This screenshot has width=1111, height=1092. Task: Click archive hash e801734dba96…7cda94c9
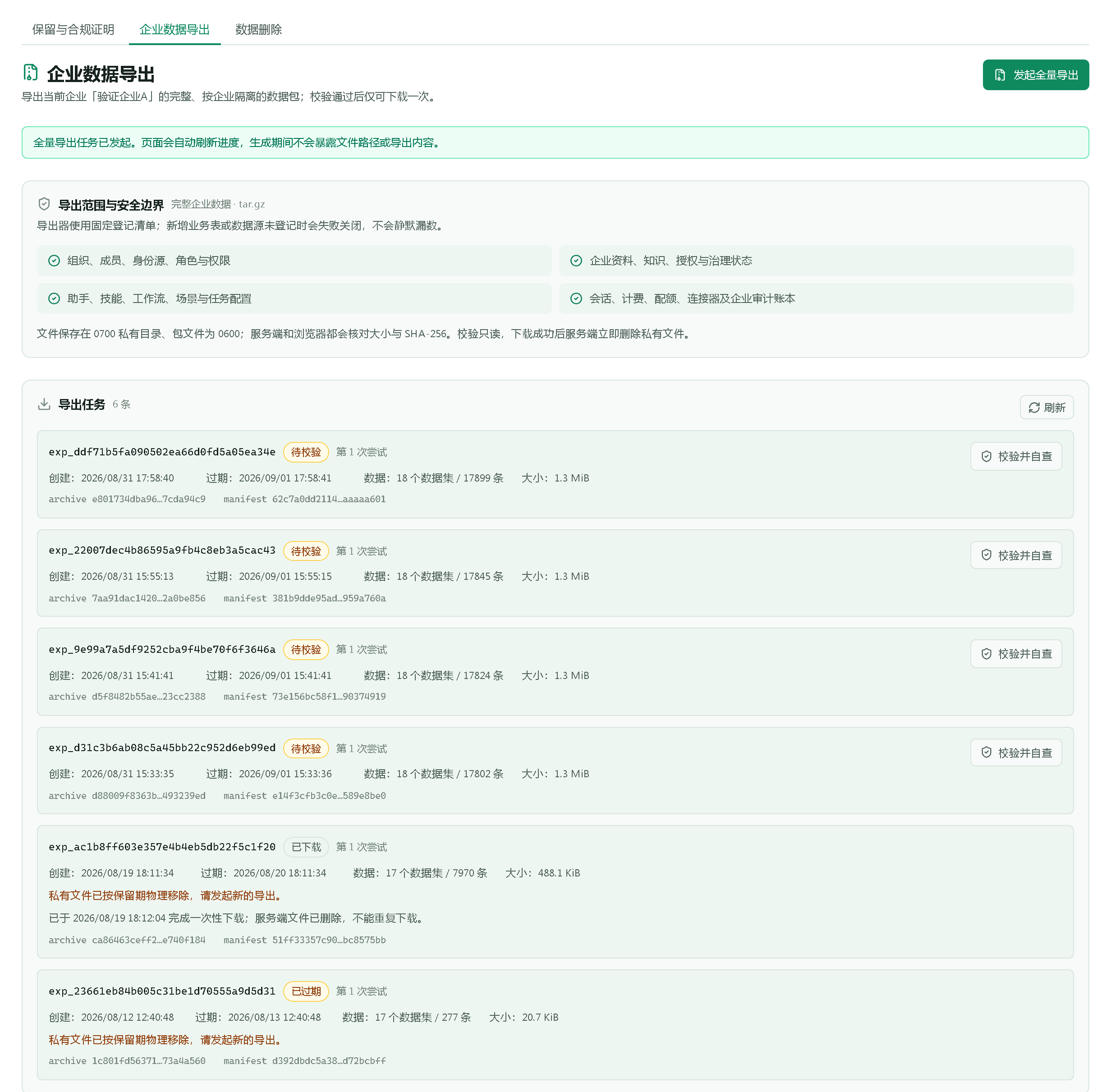148,500
